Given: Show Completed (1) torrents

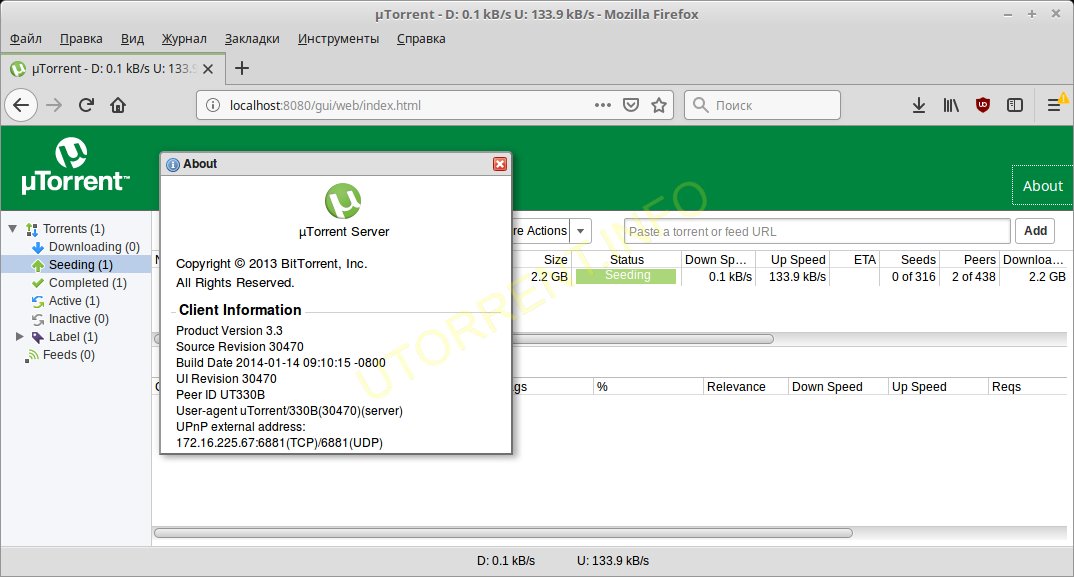Looking at the screenshot, I should point(87,282).
